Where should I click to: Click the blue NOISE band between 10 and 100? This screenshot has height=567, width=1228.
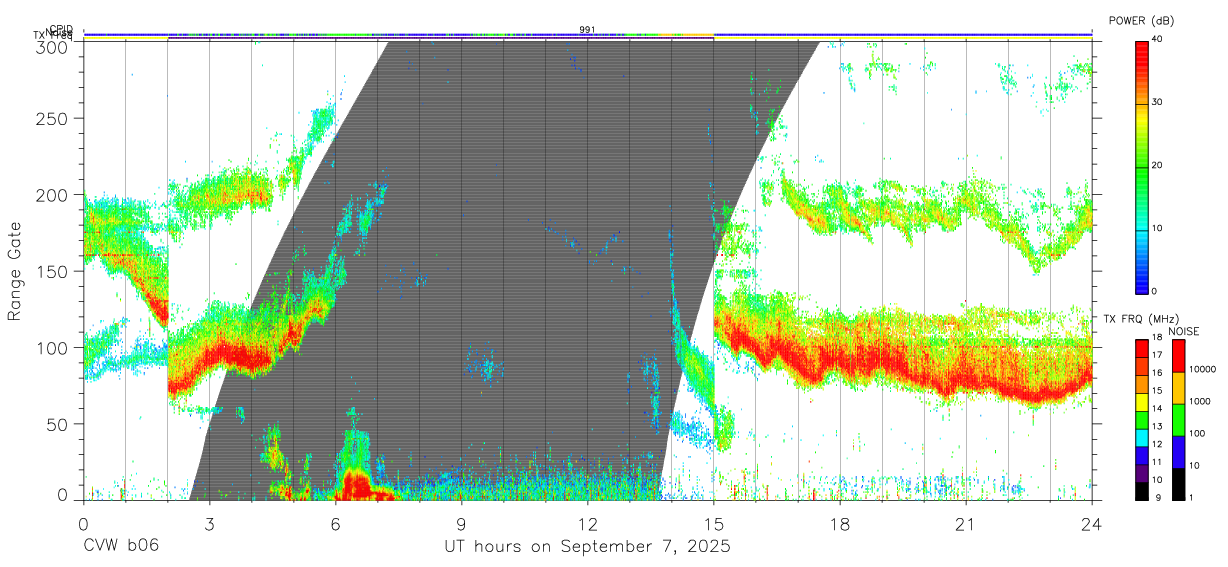point(1179,451)
